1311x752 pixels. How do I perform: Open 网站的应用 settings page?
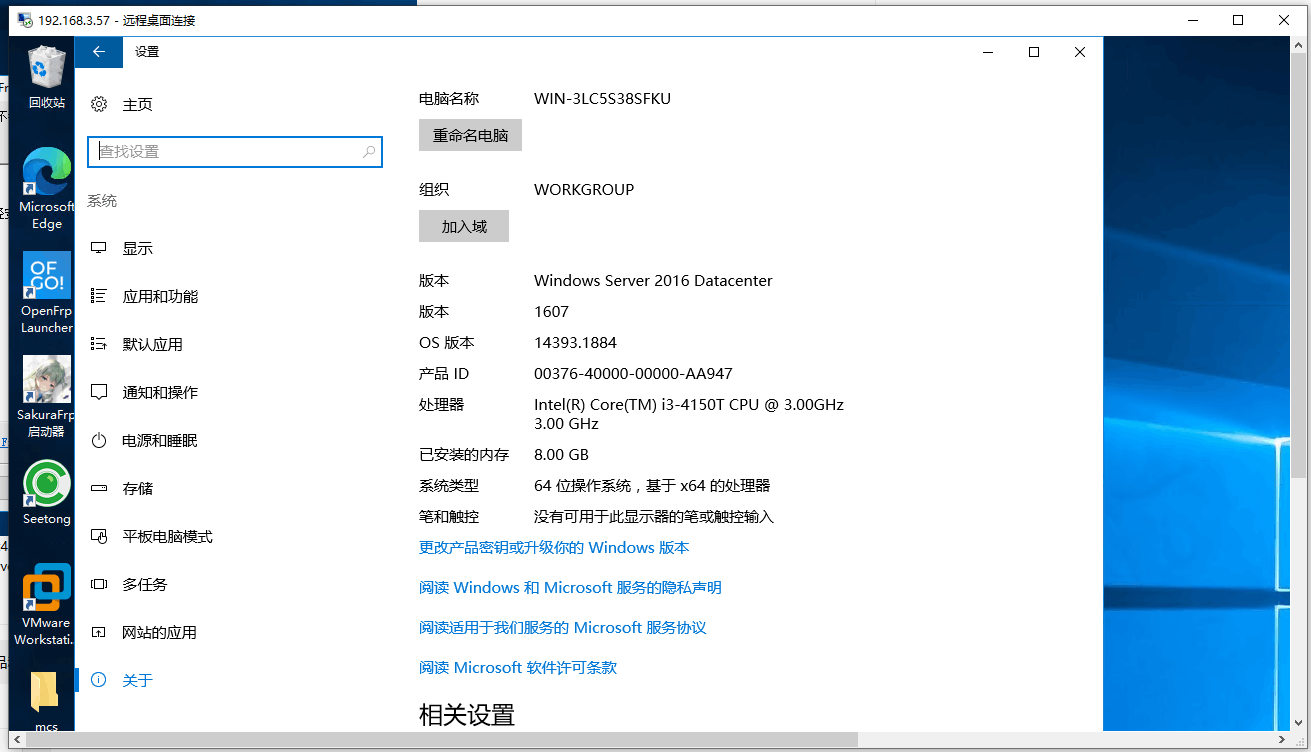(x=160, y=632)
